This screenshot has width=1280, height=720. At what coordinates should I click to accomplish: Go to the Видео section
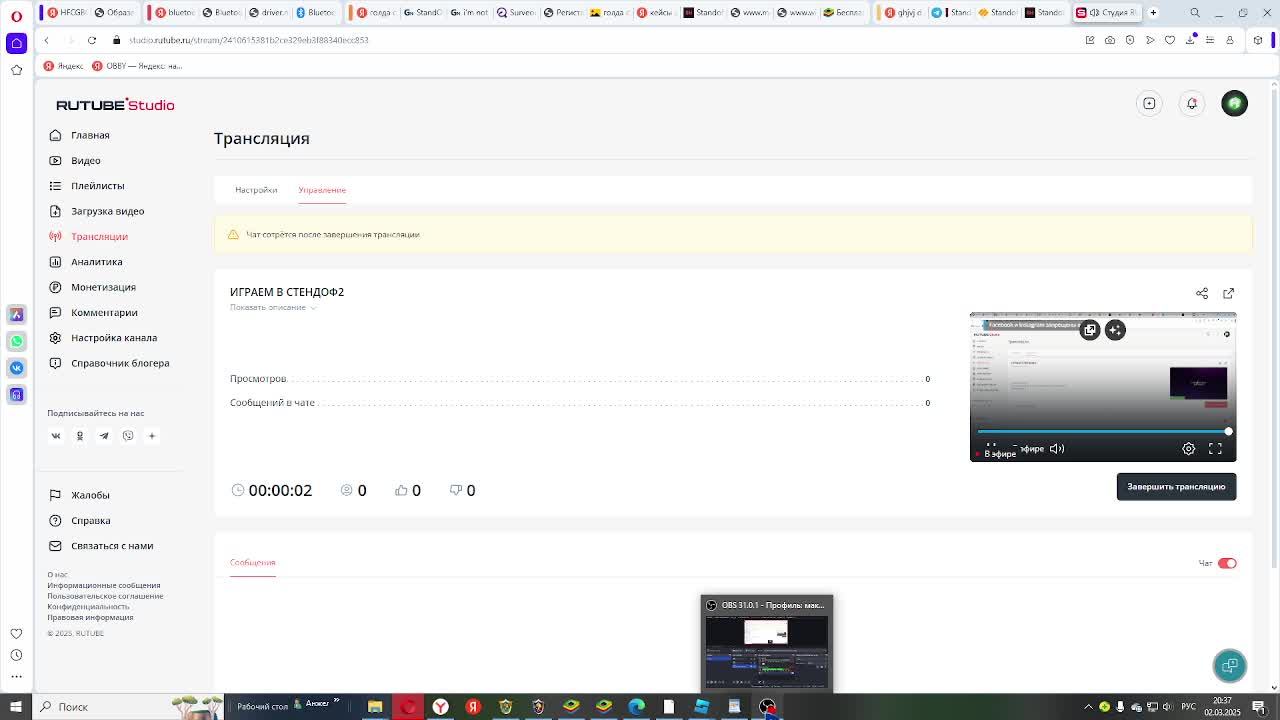(86, 160)
